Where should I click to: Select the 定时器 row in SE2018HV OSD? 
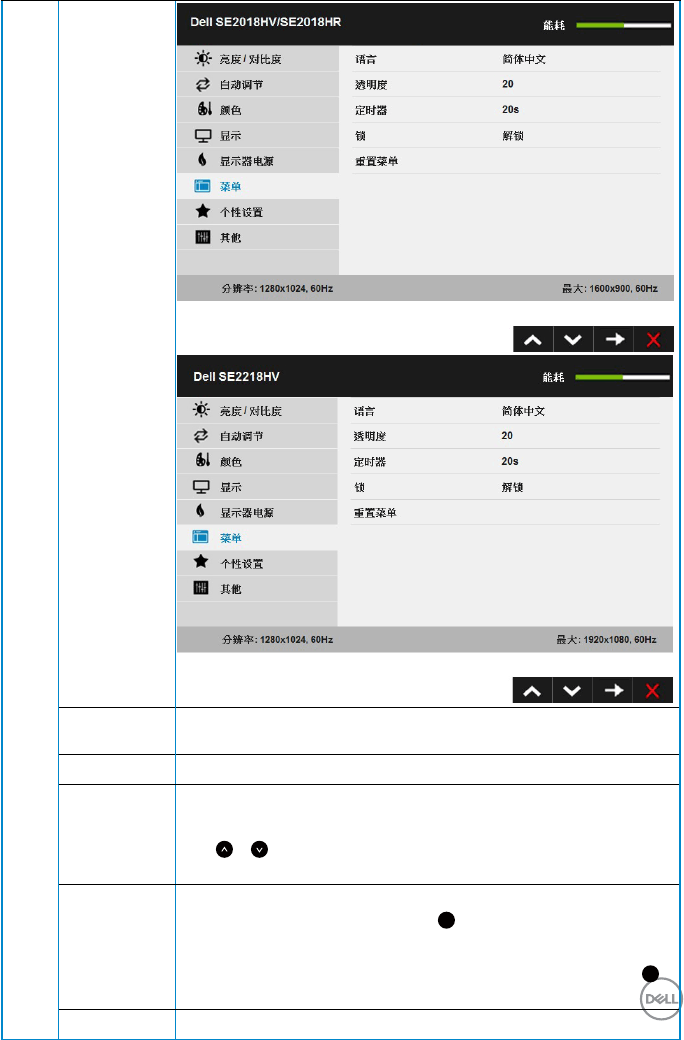(508, 109)
